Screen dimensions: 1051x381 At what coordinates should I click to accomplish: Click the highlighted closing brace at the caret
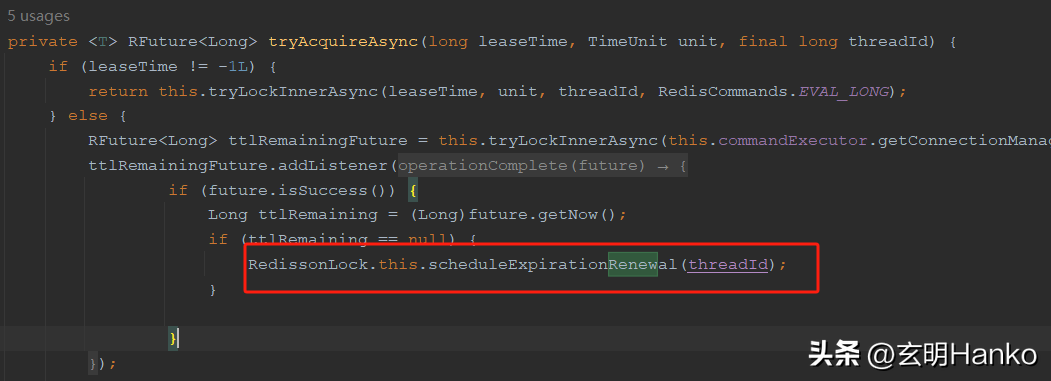(173, 339)
